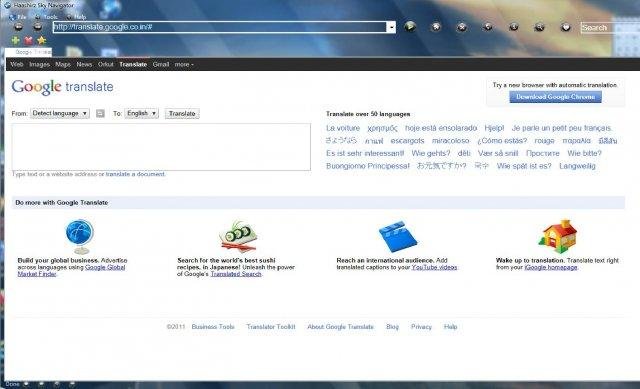Open the To English language dropdown
Screen dimensions: 640x389
click(x=142, y=113)
